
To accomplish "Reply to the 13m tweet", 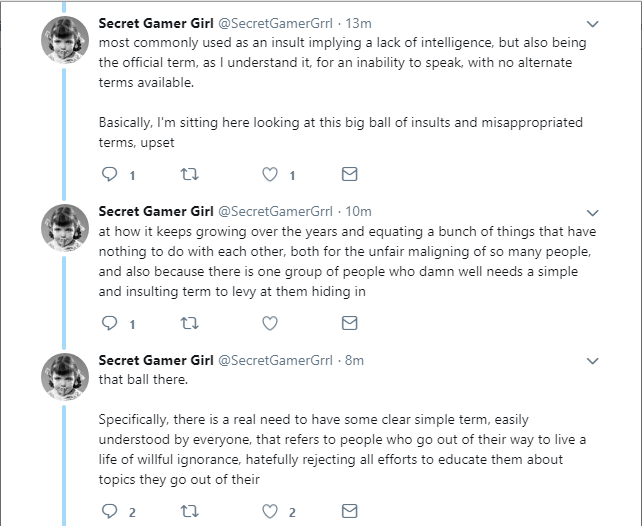I will click(x=109, y=174).
